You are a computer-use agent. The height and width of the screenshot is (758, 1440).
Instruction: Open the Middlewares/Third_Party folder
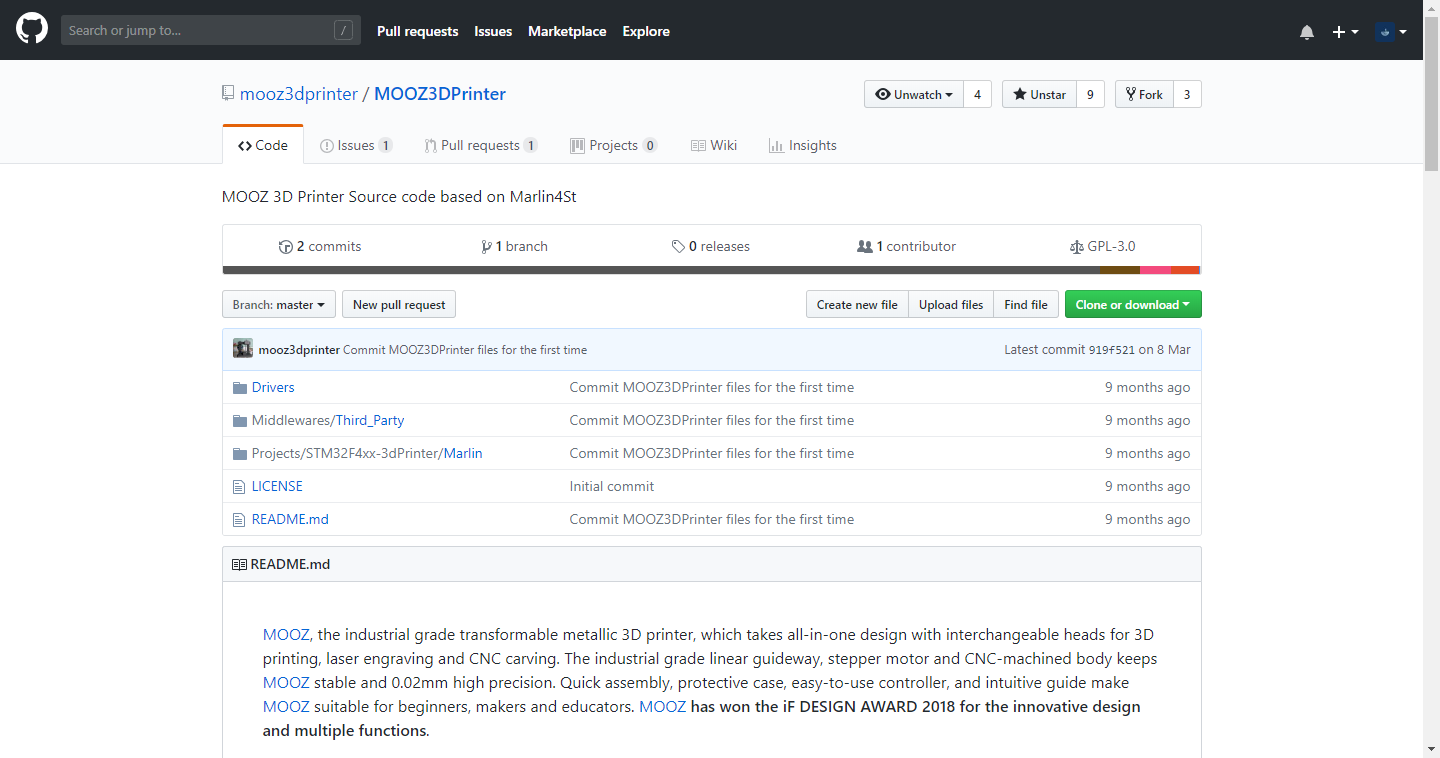pos(328,420)
